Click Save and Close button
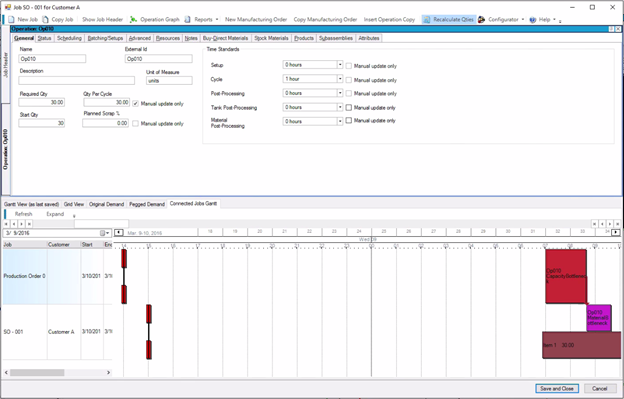The height and width of the screenshot is (399, 624). pyautogui.click(x=557, y=388)
